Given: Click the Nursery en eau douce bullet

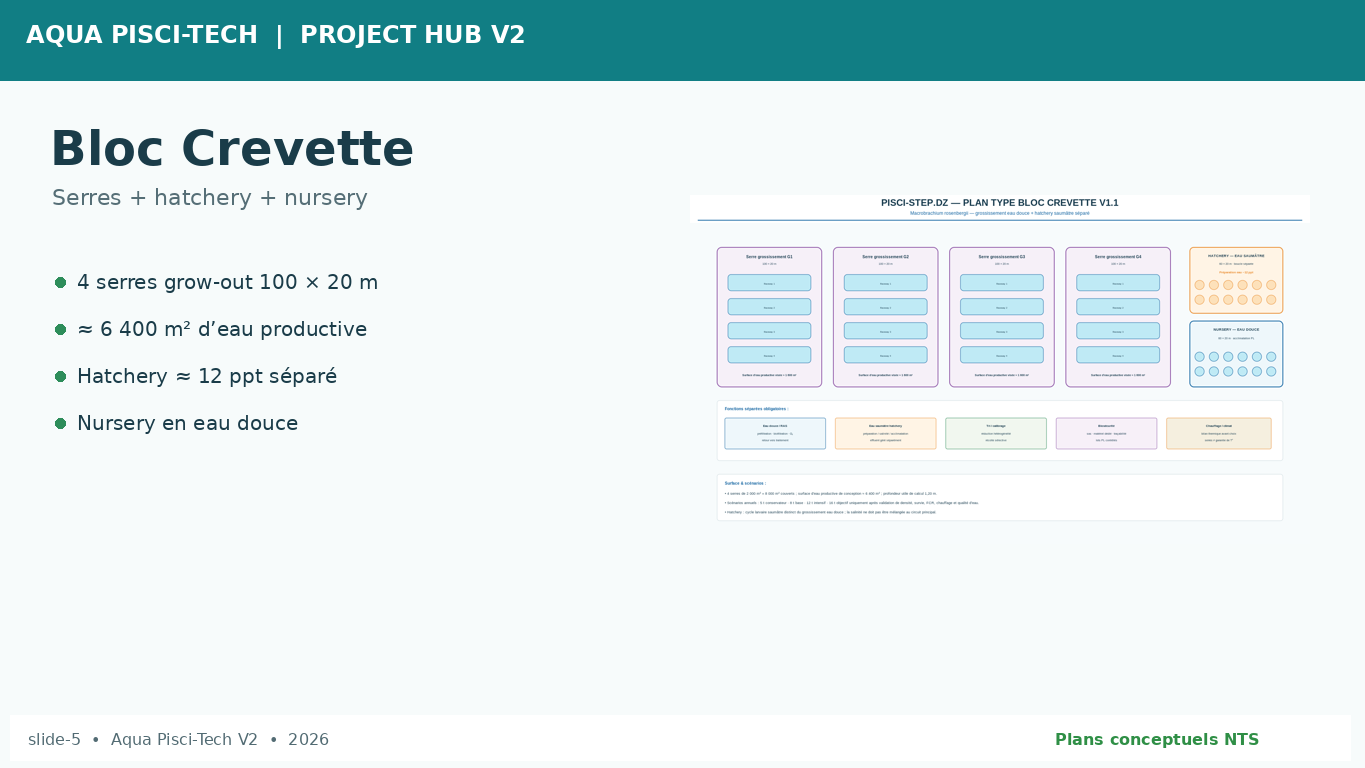Looking at the screenshot, I should (x=187, y=424).
